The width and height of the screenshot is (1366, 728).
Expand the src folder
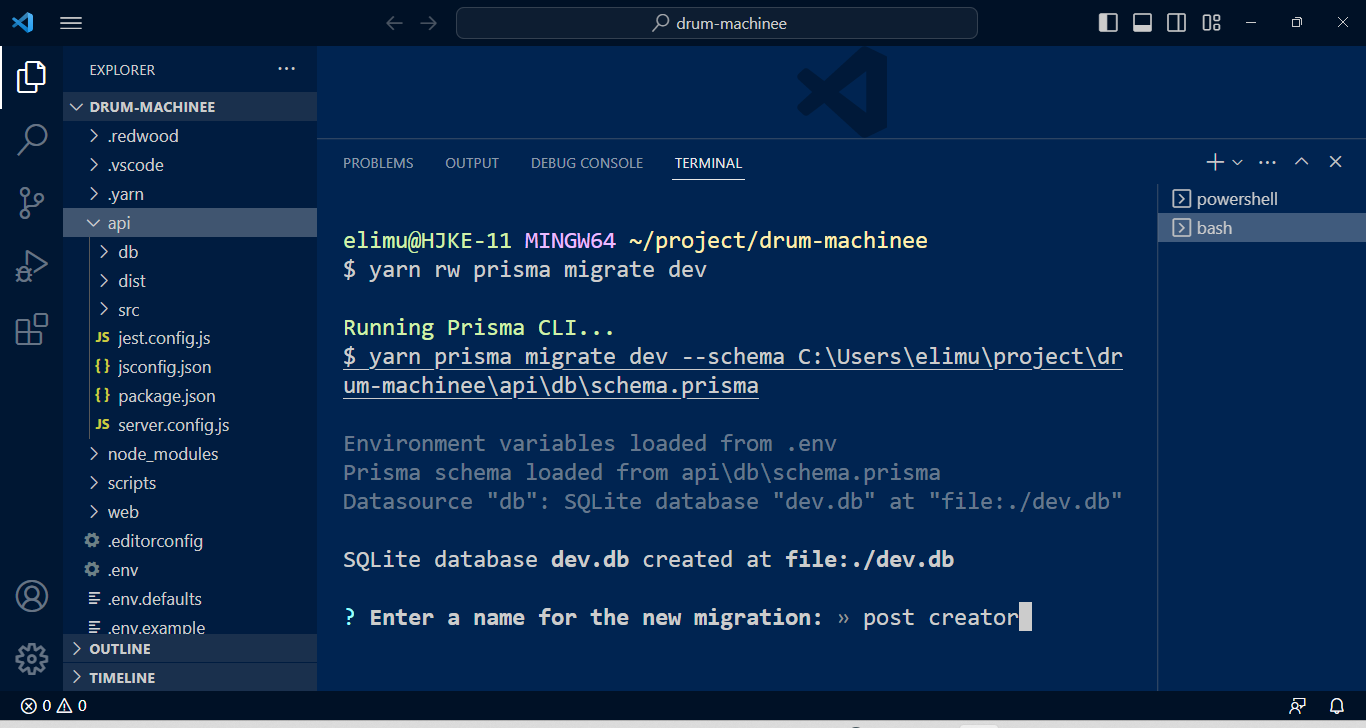190,310
